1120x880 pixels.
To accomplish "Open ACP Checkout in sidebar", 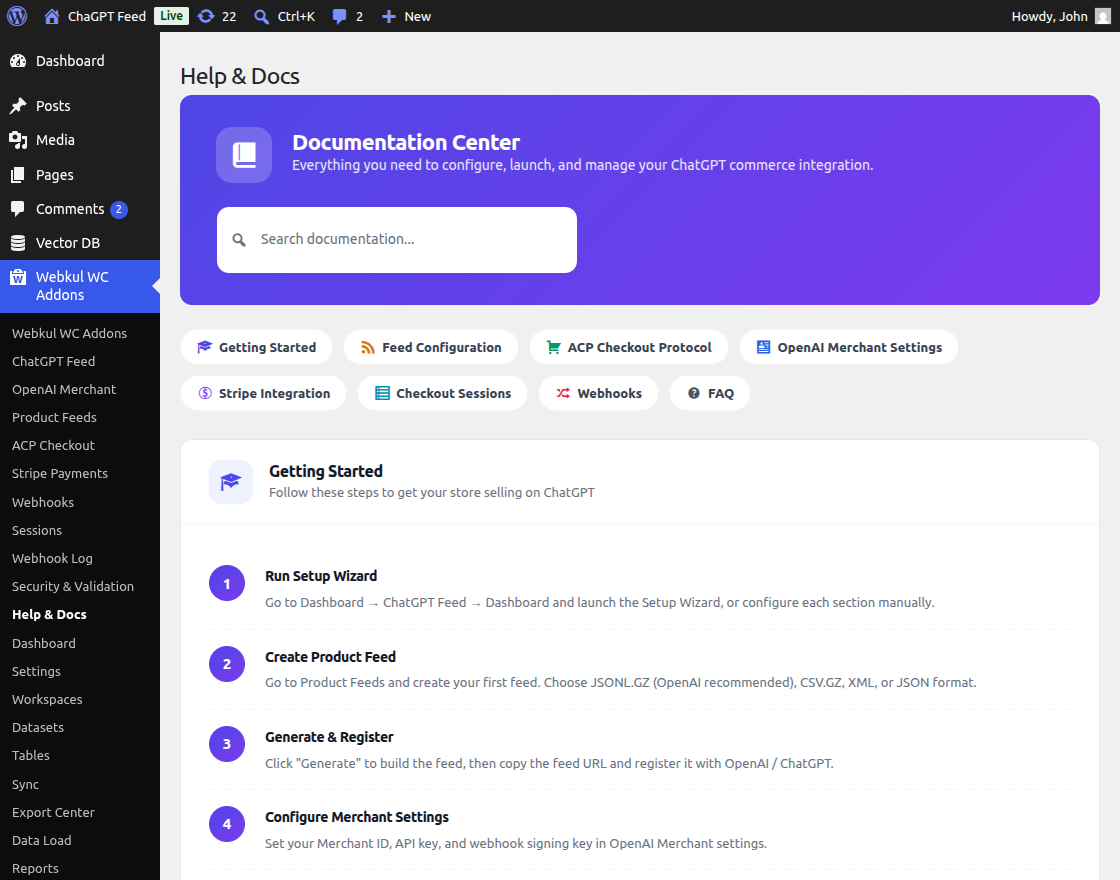I will tap(54, 446).
